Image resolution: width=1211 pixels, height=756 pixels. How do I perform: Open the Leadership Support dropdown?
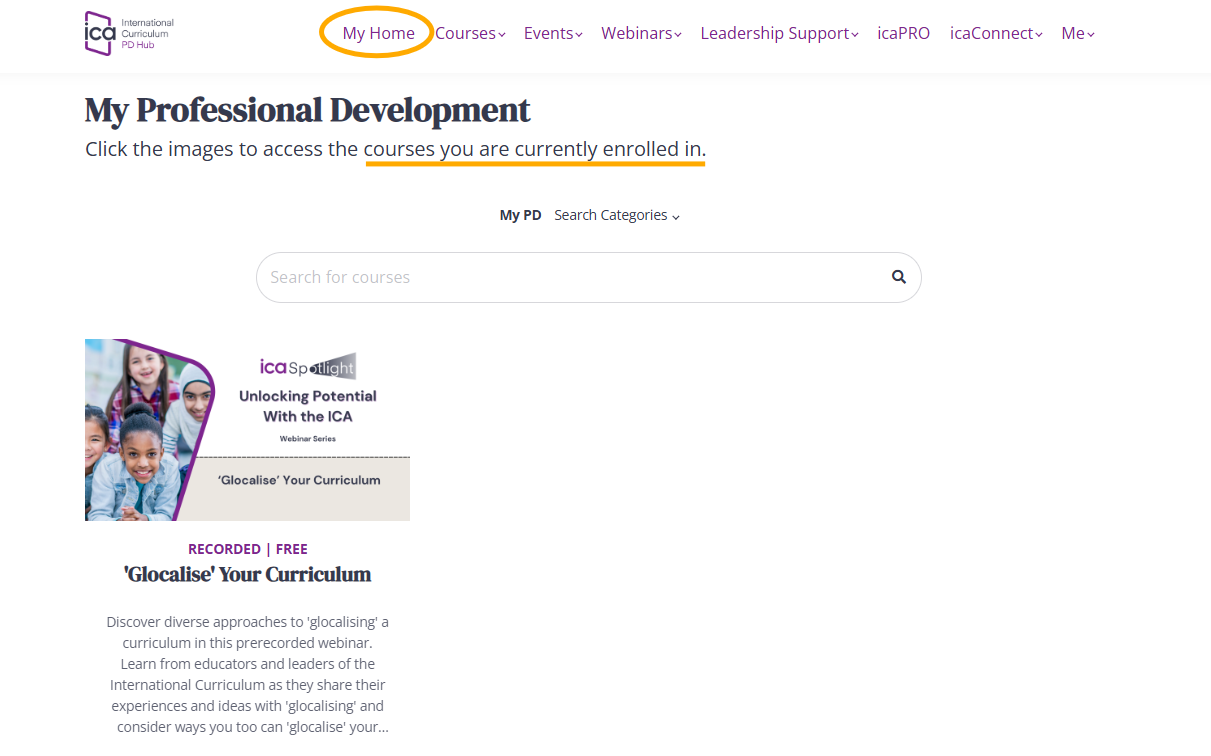coord(778,33)
